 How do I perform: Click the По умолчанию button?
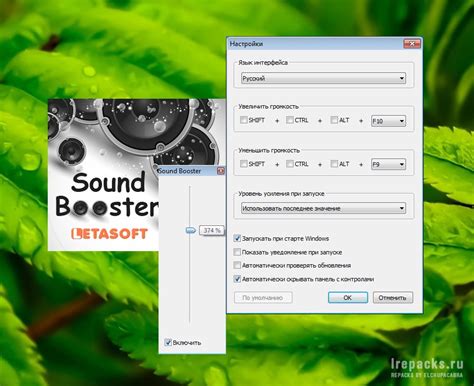tap(263, 298)
